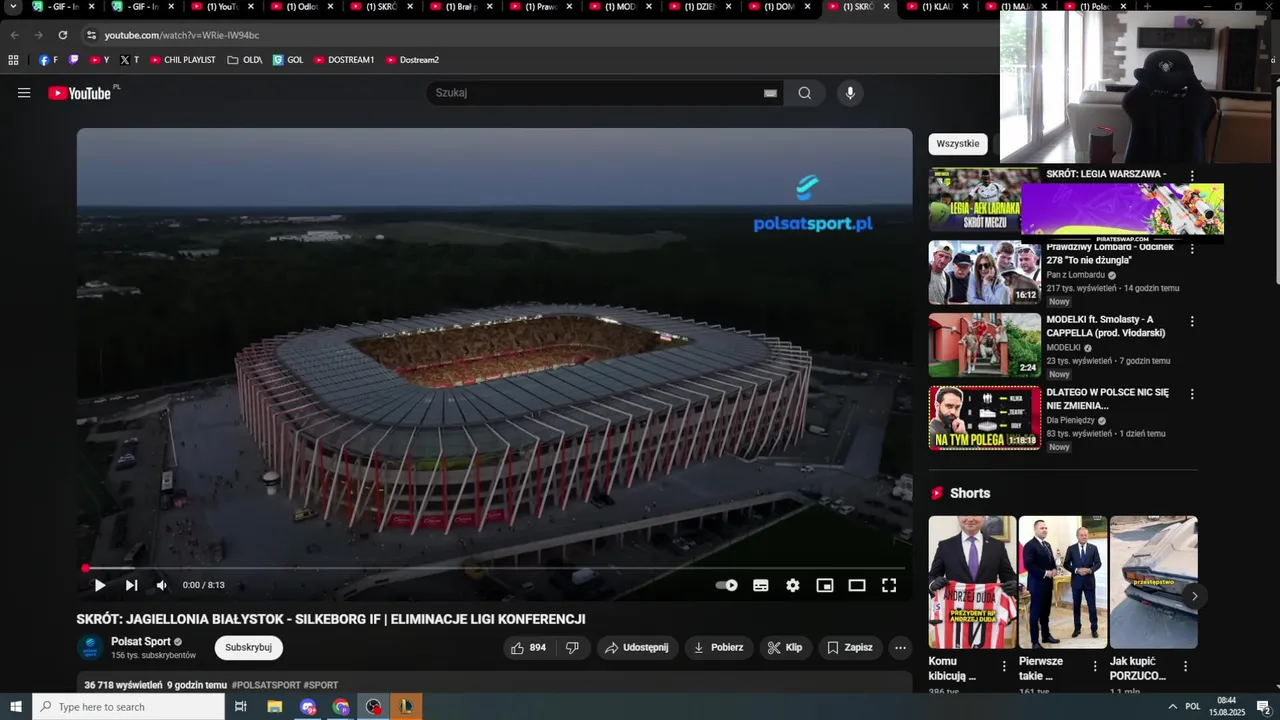Subscribe to Polsat Sport channel
This screenshot has height=720, width=1280.
point(248,647)
